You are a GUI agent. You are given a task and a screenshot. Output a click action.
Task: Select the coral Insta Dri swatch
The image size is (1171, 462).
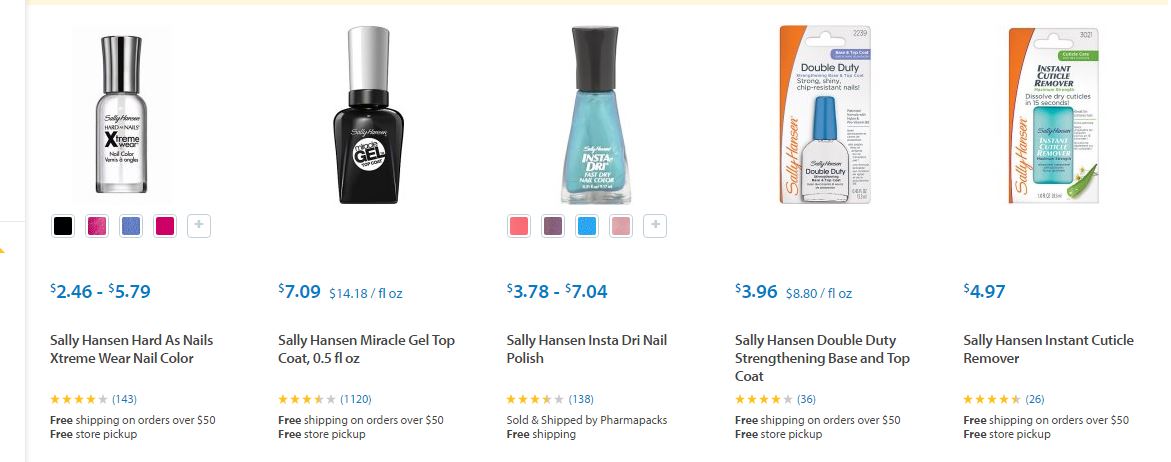(519, 226)
